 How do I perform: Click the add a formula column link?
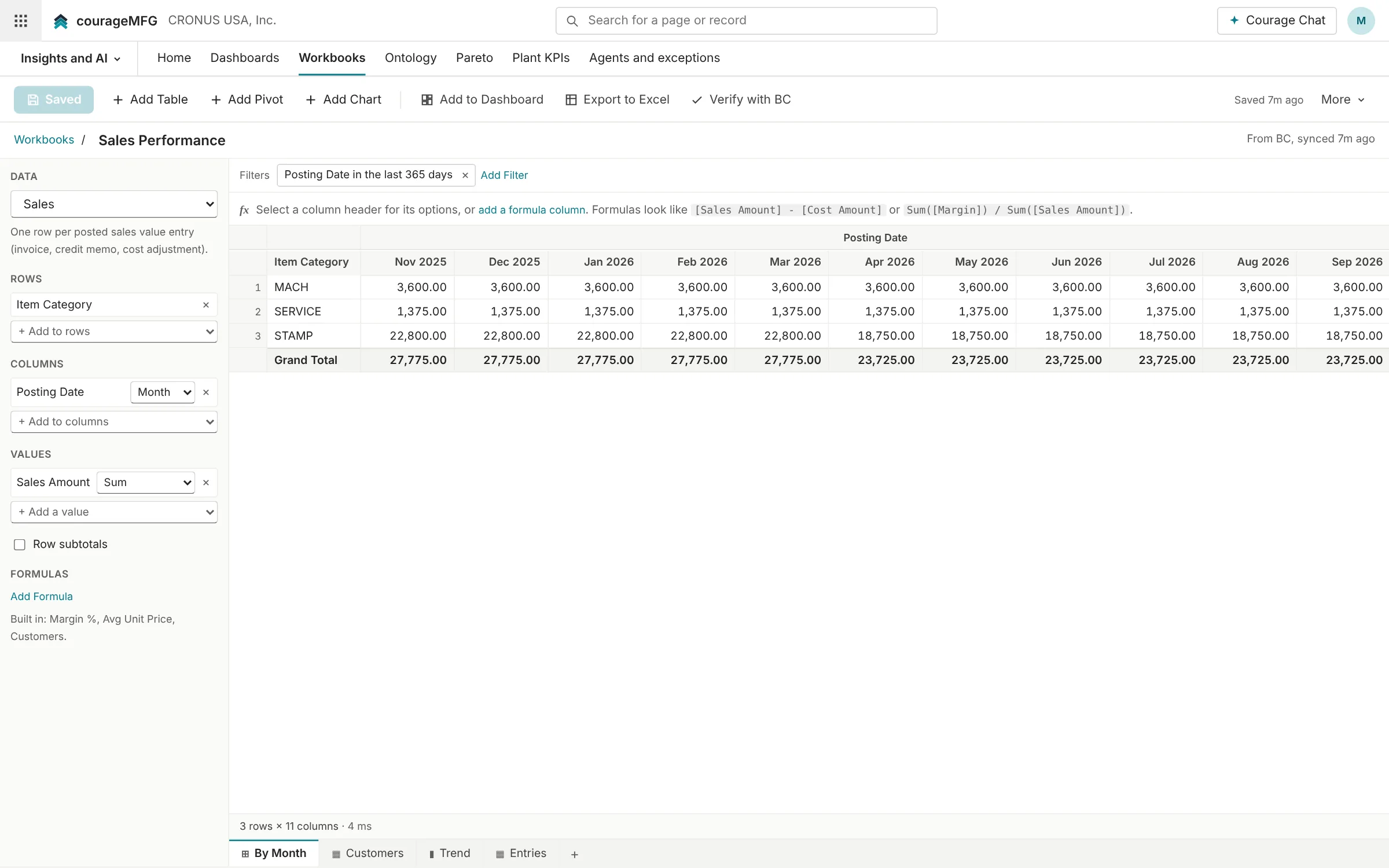532,210
